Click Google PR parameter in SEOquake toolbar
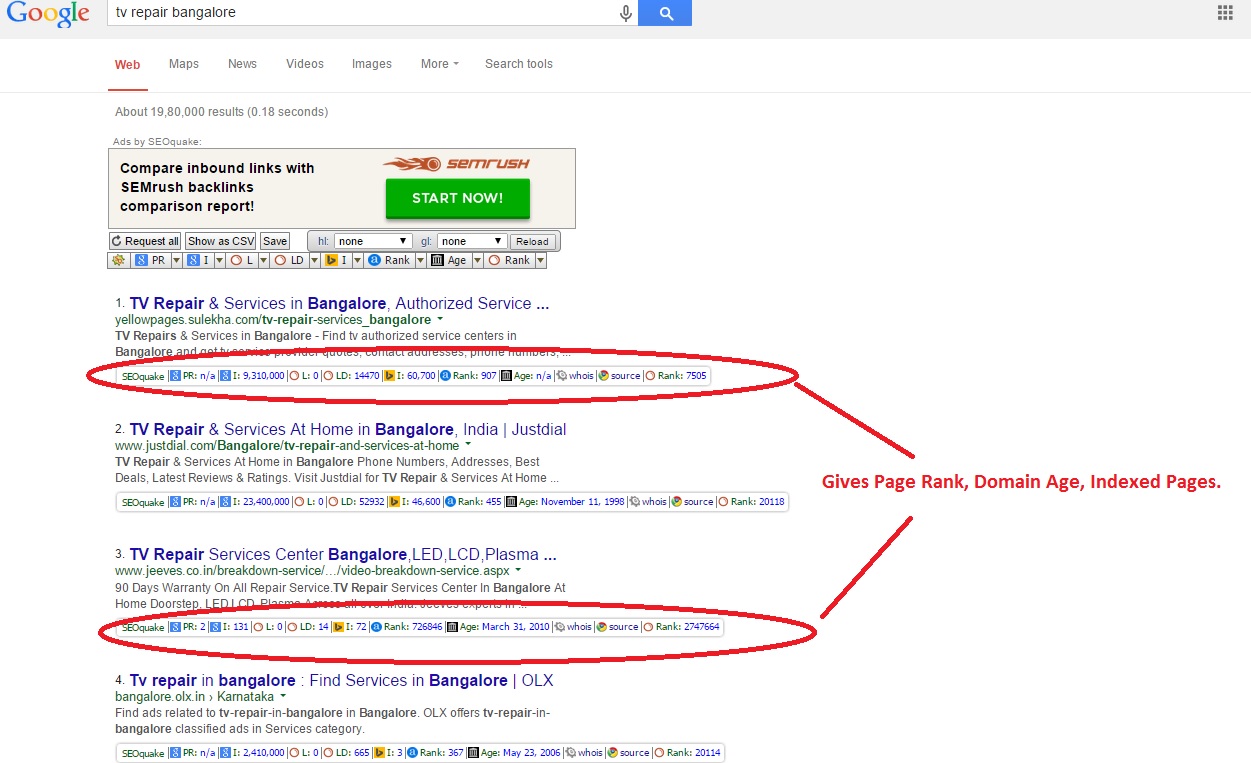This screenshot has height=763, width=1251. [151, 260]
